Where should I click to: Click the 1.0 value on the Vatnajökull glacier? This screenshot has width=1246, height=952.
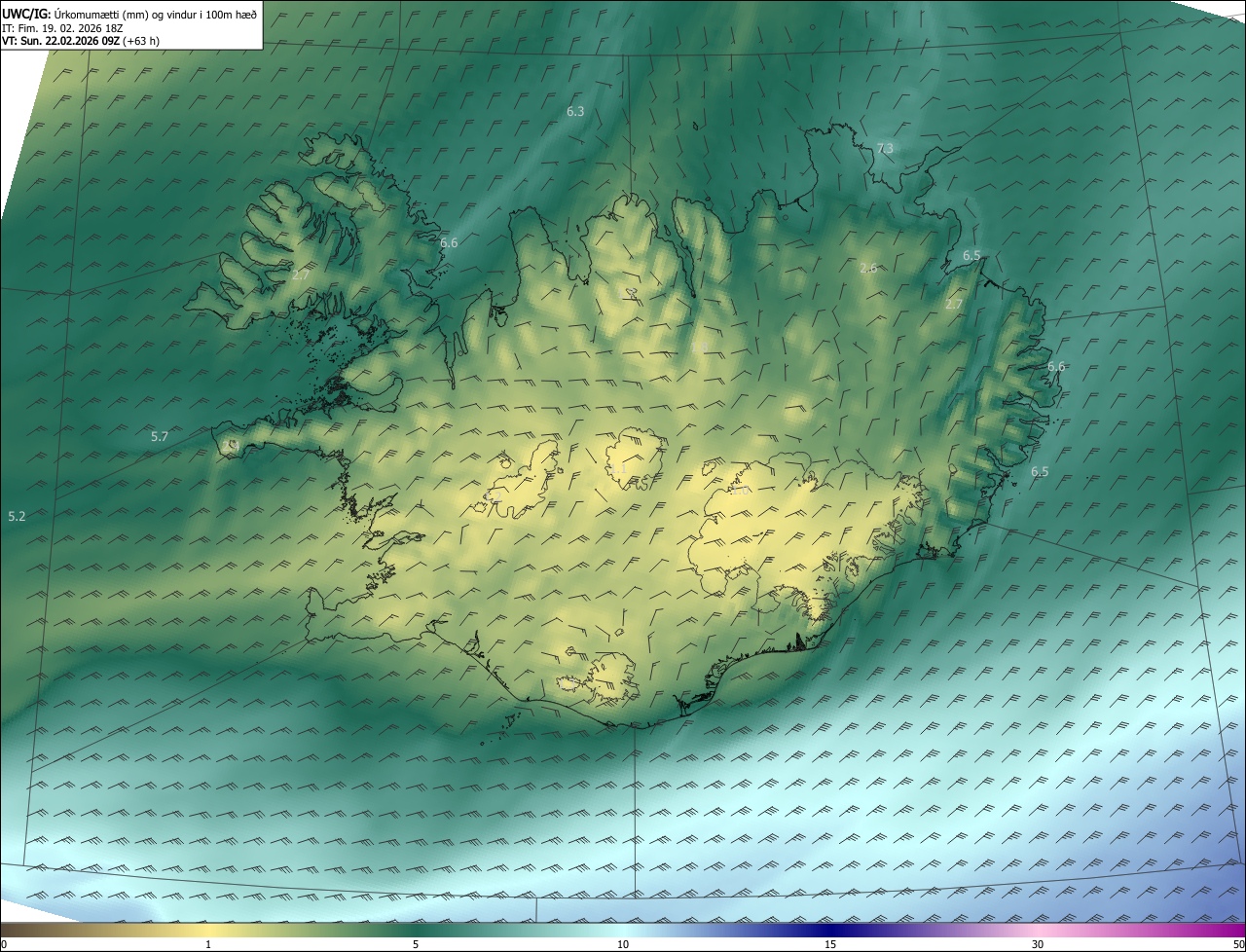(741, 491)
